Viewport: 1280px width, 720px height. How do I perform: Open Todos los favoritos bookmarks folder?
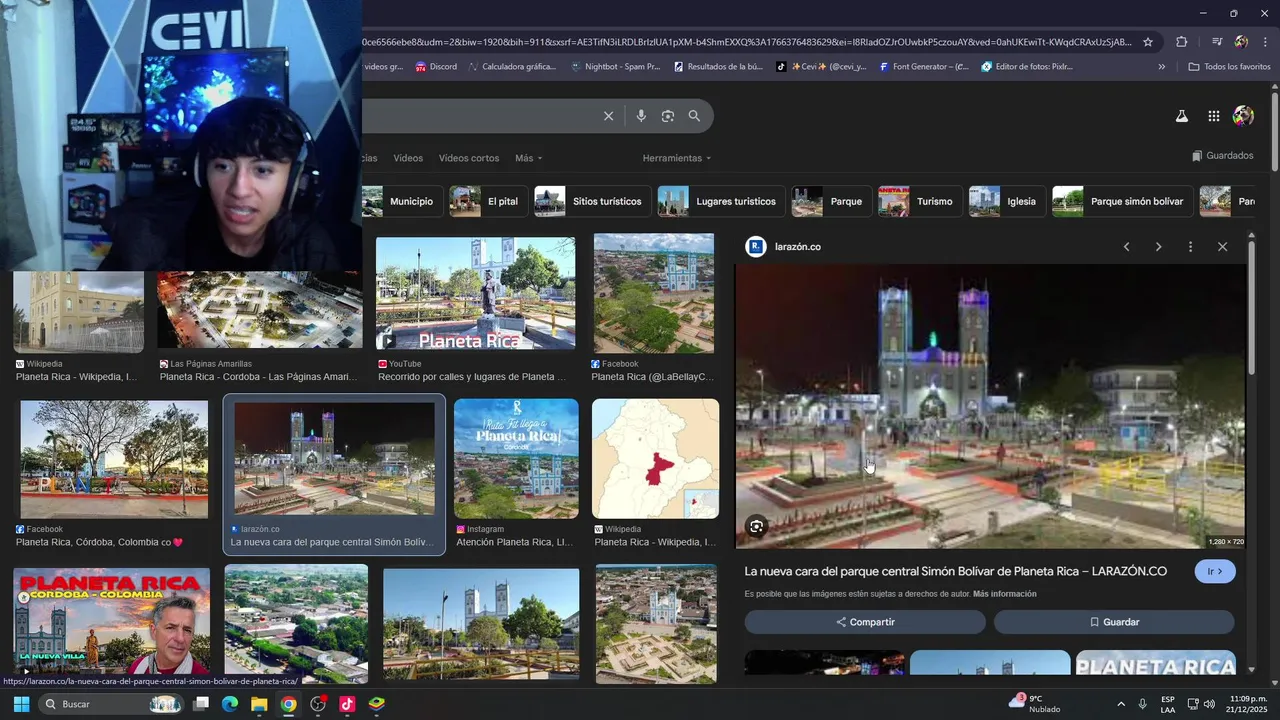[1229, 67]
